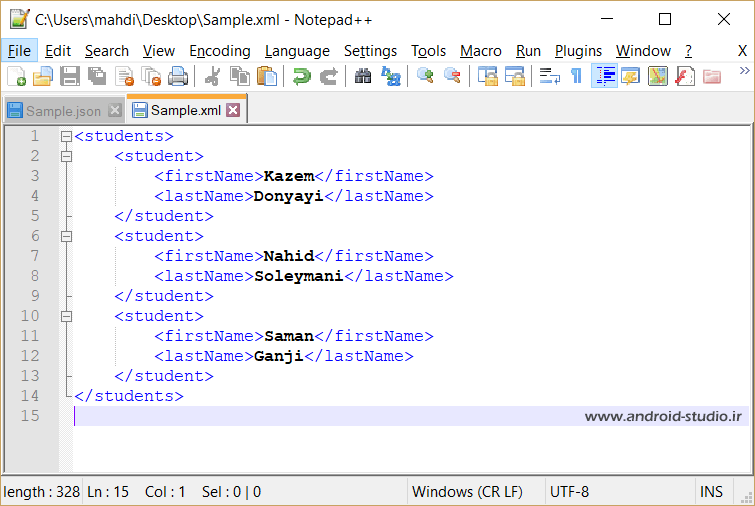Toggle Show All Characters pilcrow icon

(576, 77)
